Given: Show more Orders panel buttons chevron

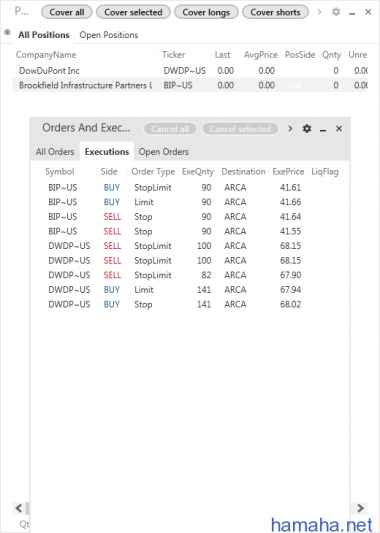Looking at the screenshot, I should click(x=290, y=129).
